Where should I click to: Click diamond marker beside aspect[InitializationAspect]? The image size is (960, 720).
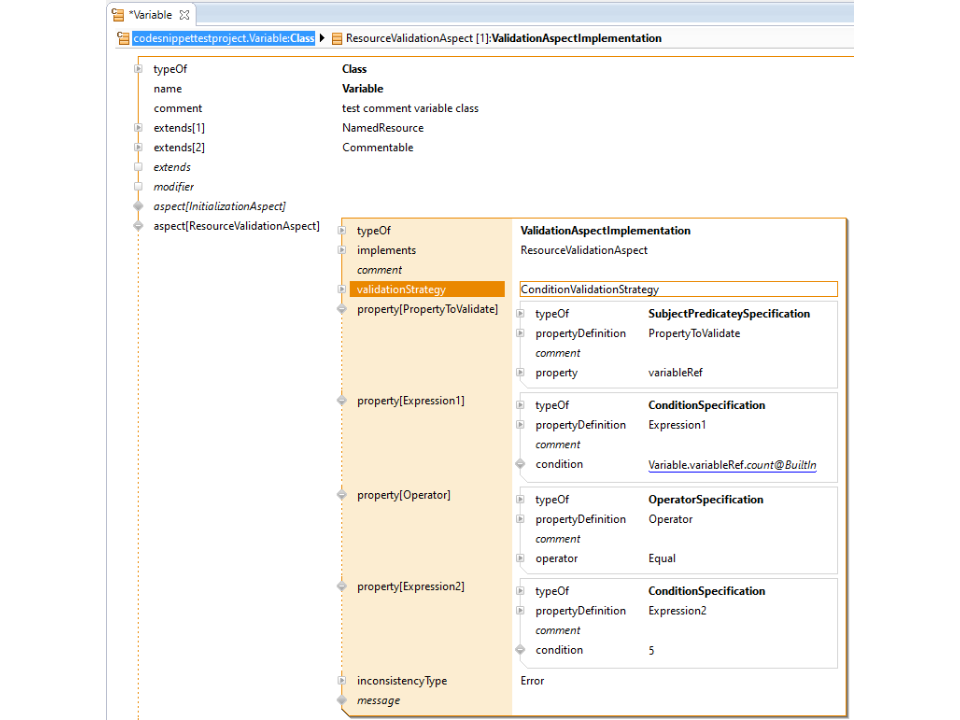[139, 207]
